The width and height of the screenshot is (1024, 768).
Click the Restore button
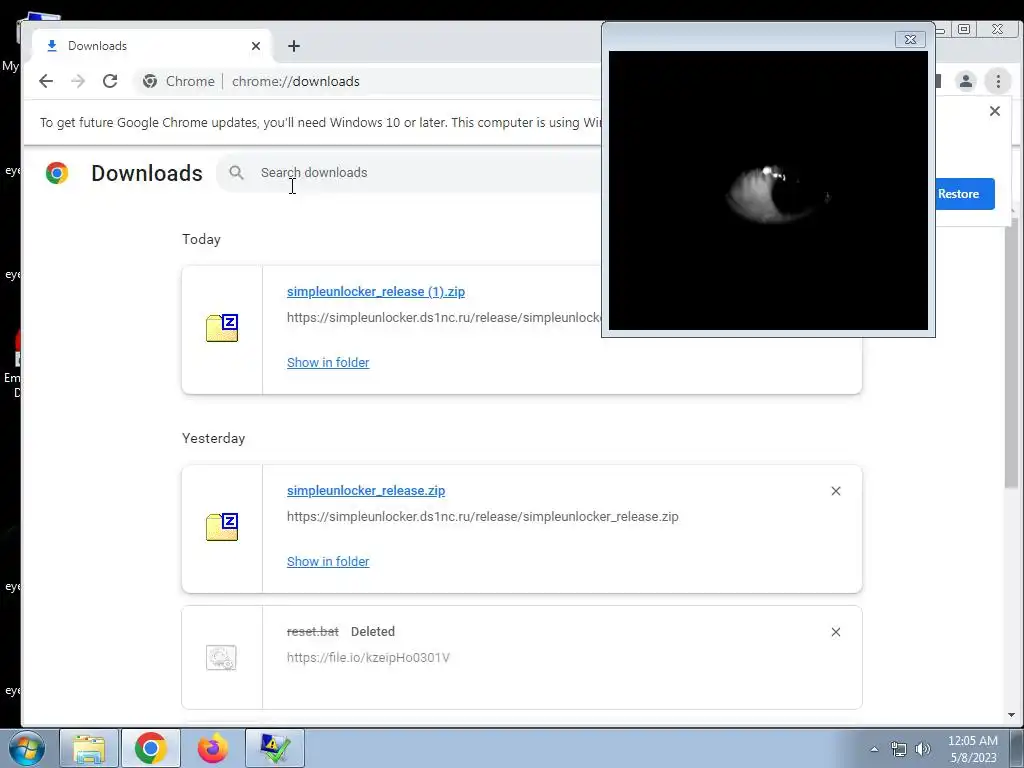pos(965,194)
